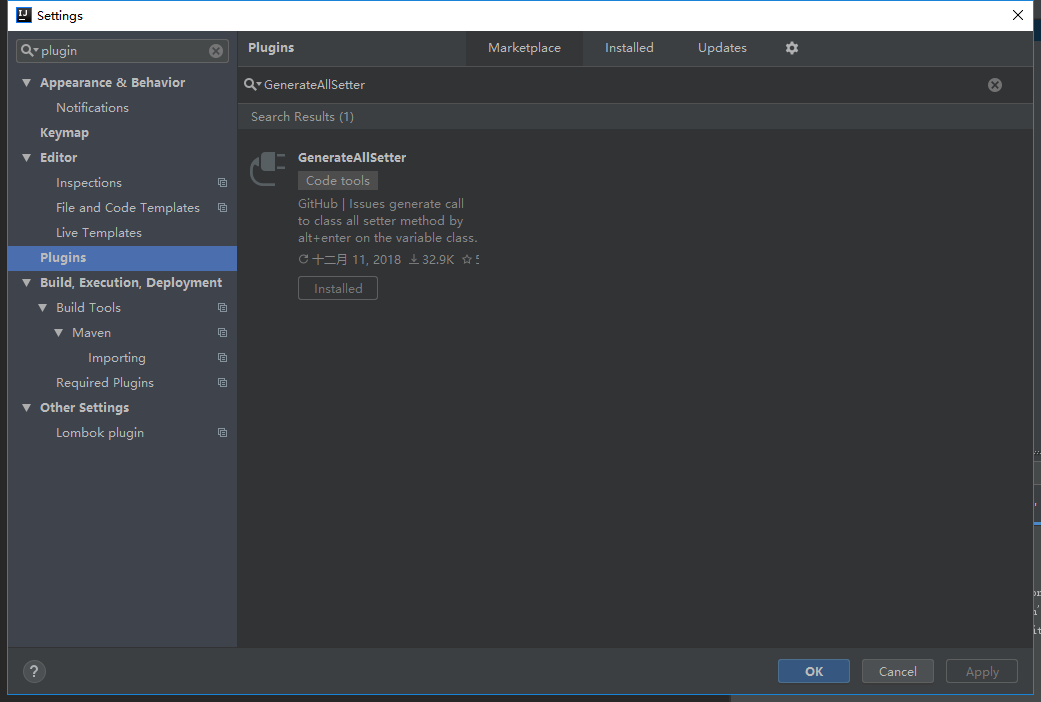Collapse the Other Settings section
This screenshot has width=1041, height=702.
coord(27,408)
